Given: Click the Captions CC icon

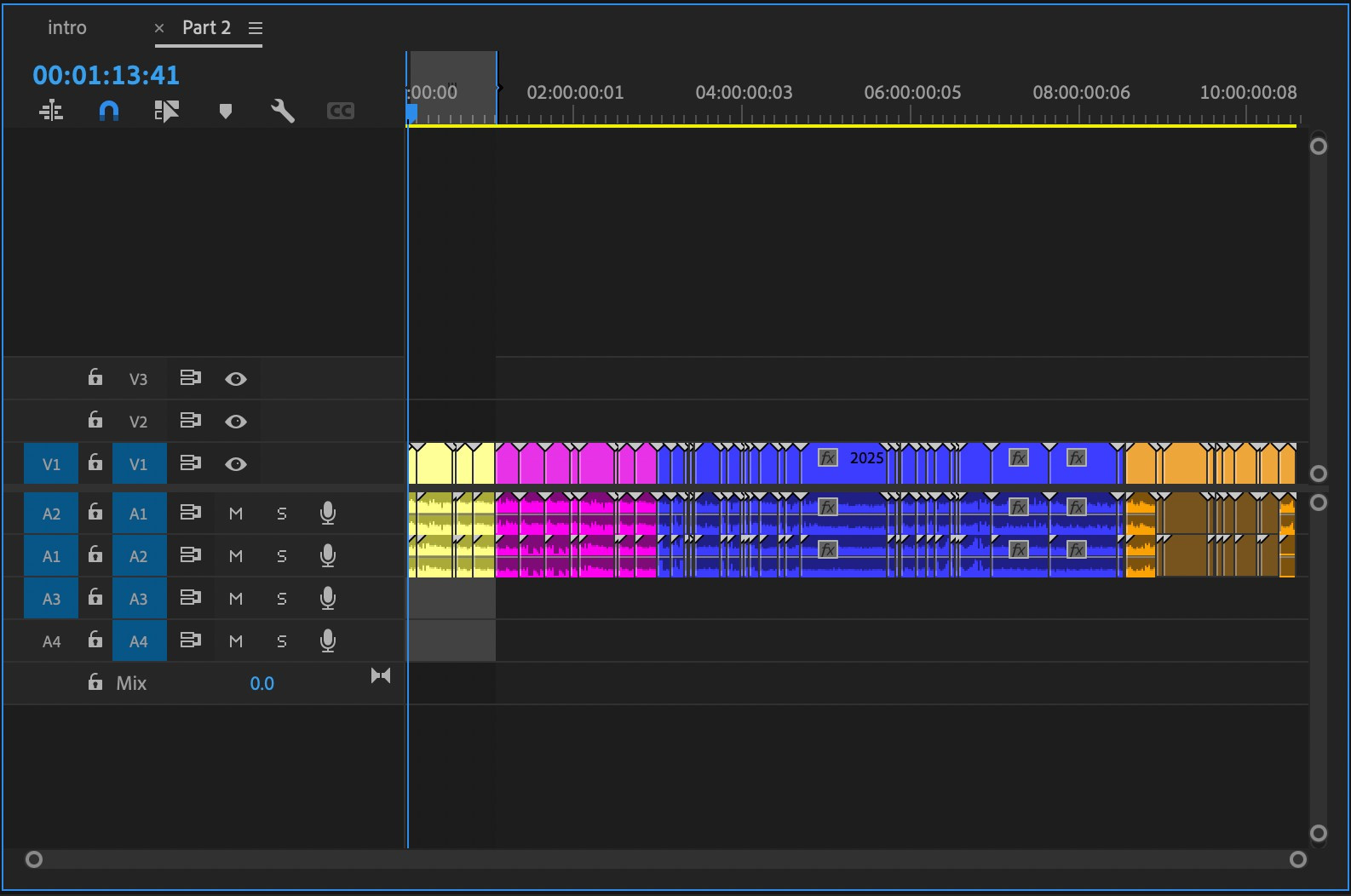Looking at the screenshot, I should [341, 111].
